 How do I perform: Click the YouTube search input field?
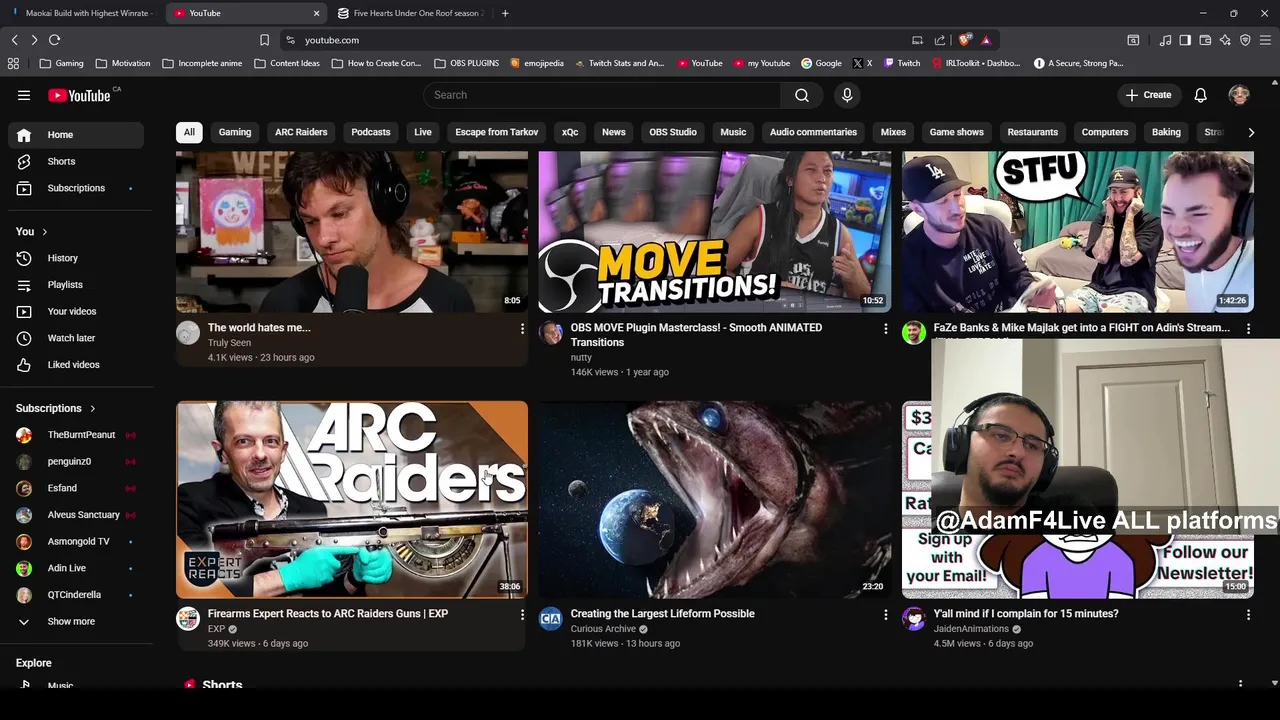(x=602, y=95)
